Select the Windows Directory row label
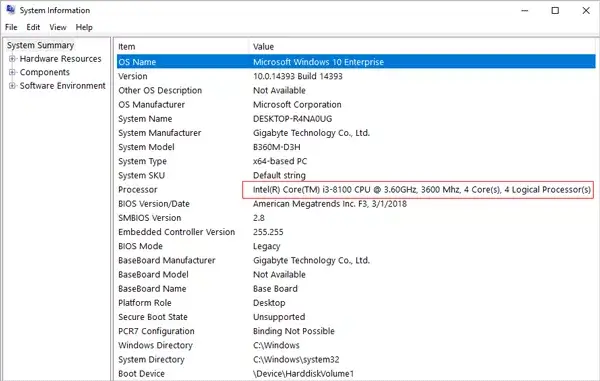600x381 pixels. [x=155, y=345]
